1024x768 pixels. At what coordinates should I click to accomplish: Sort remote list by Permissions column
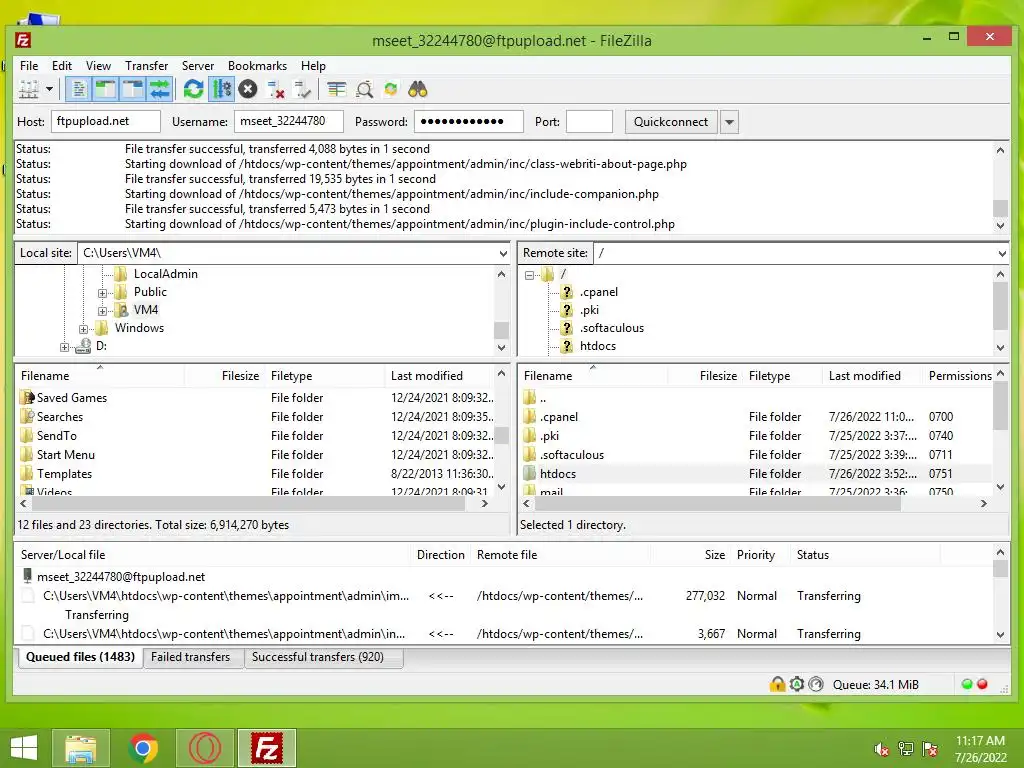pos(960,376)
